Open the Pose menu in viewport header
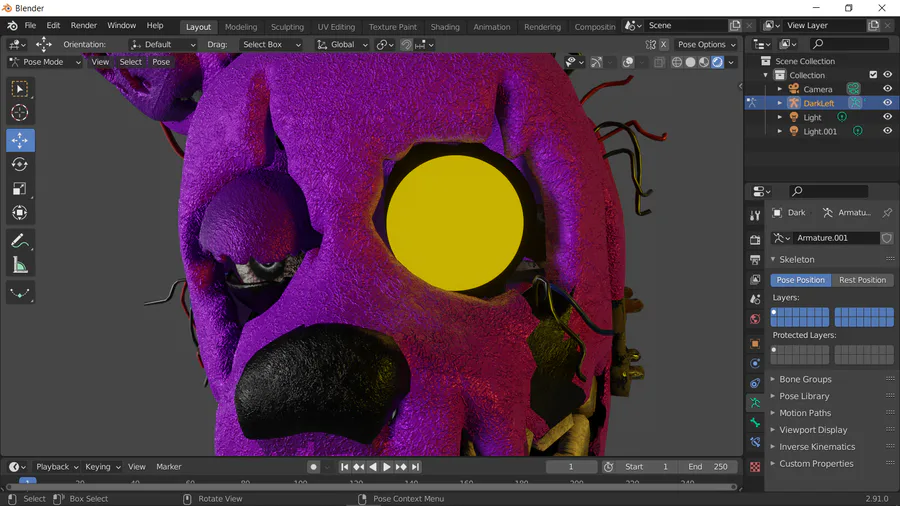The width and height of the screenshot is (900, 506). click(161, 62)
